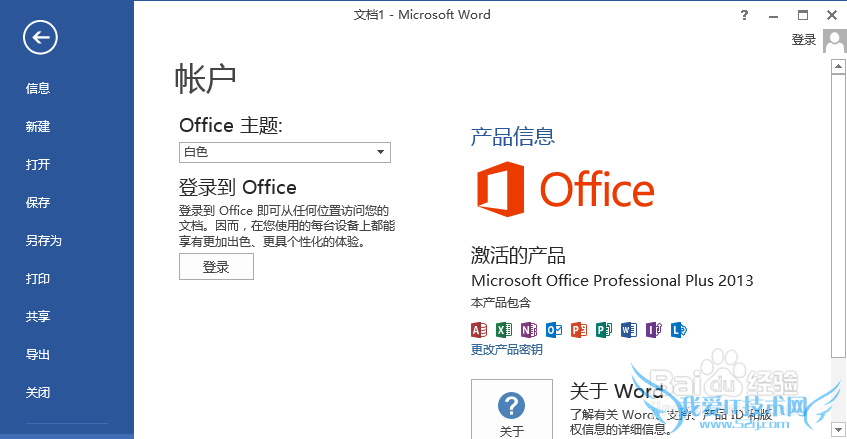This screenshot has height=439, width=847.
Task: Open 另存为 from the sidebar
Action: pos(44,240)
